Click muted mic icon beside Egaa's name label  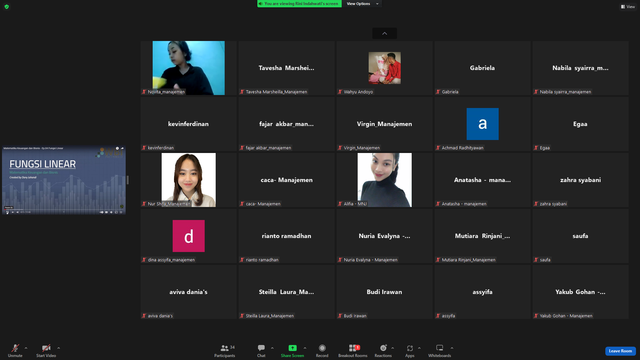pos(536,148)
